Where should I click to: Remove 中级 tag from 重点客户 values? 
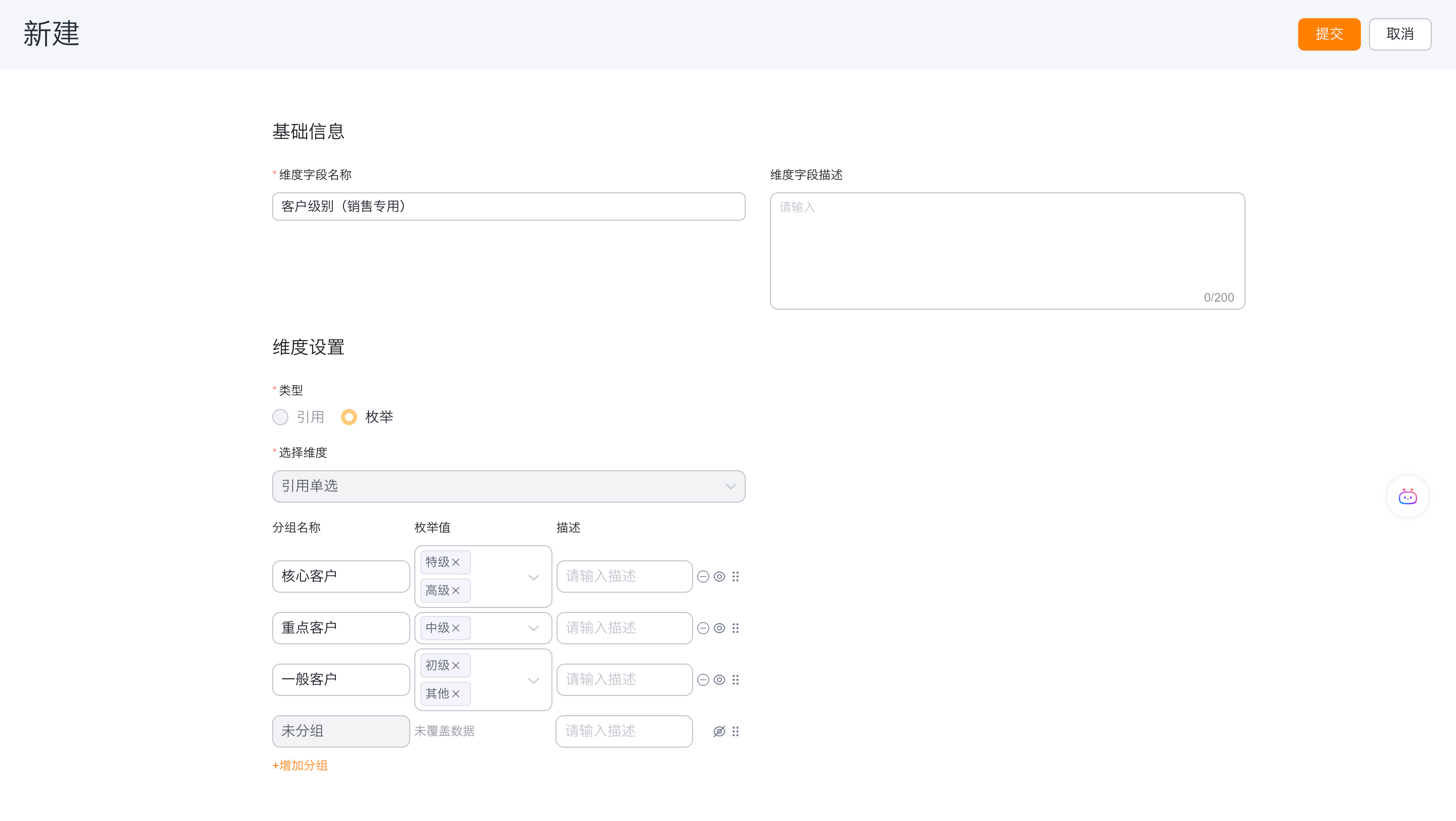coord(456,628)
